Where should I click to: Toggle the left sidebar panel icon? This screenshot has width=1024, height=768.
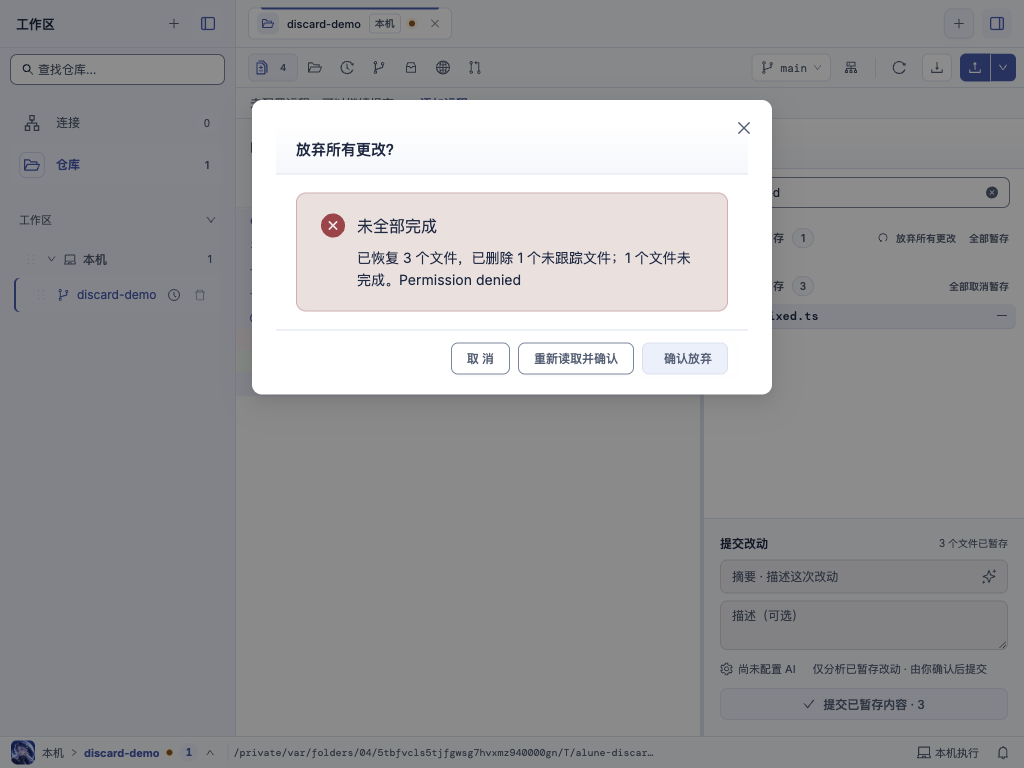click(x=208, y=24)
